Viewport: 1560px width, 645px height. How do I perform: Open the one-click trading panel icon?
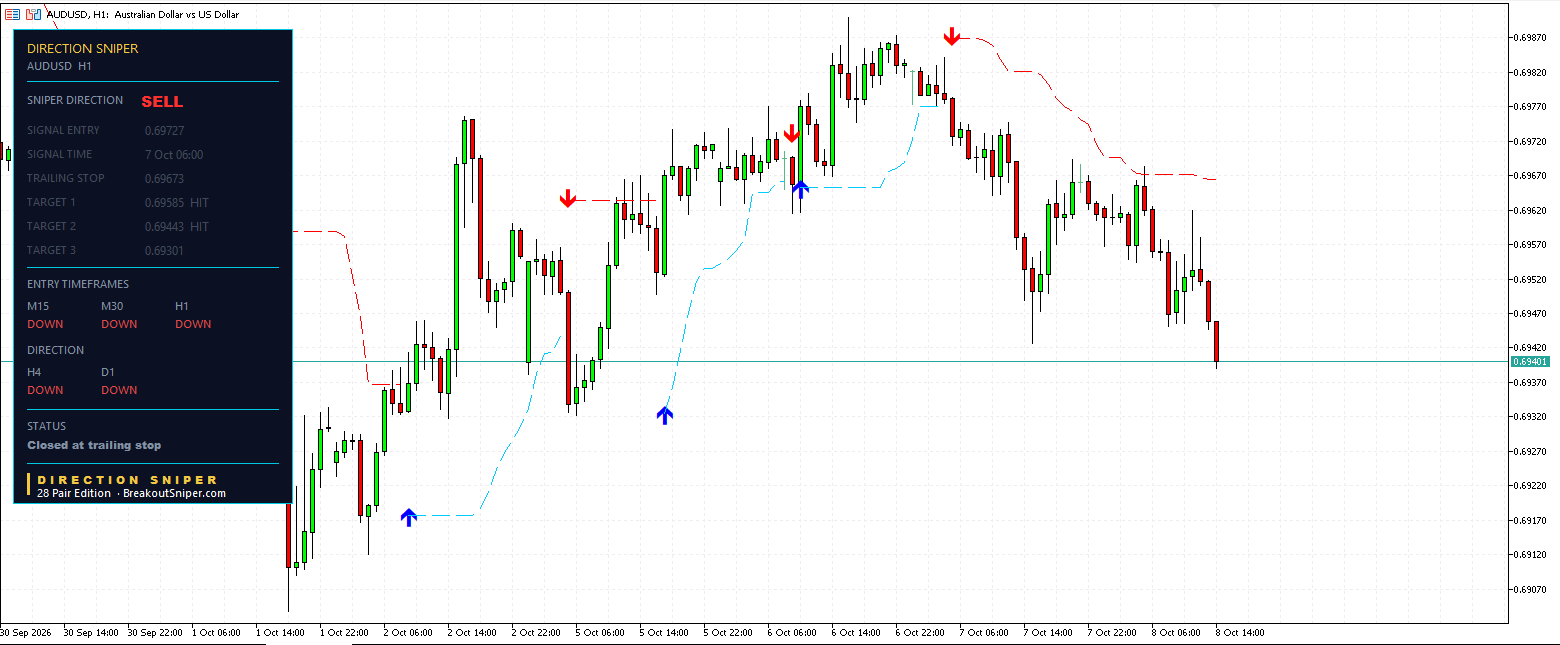coord(13,14)
